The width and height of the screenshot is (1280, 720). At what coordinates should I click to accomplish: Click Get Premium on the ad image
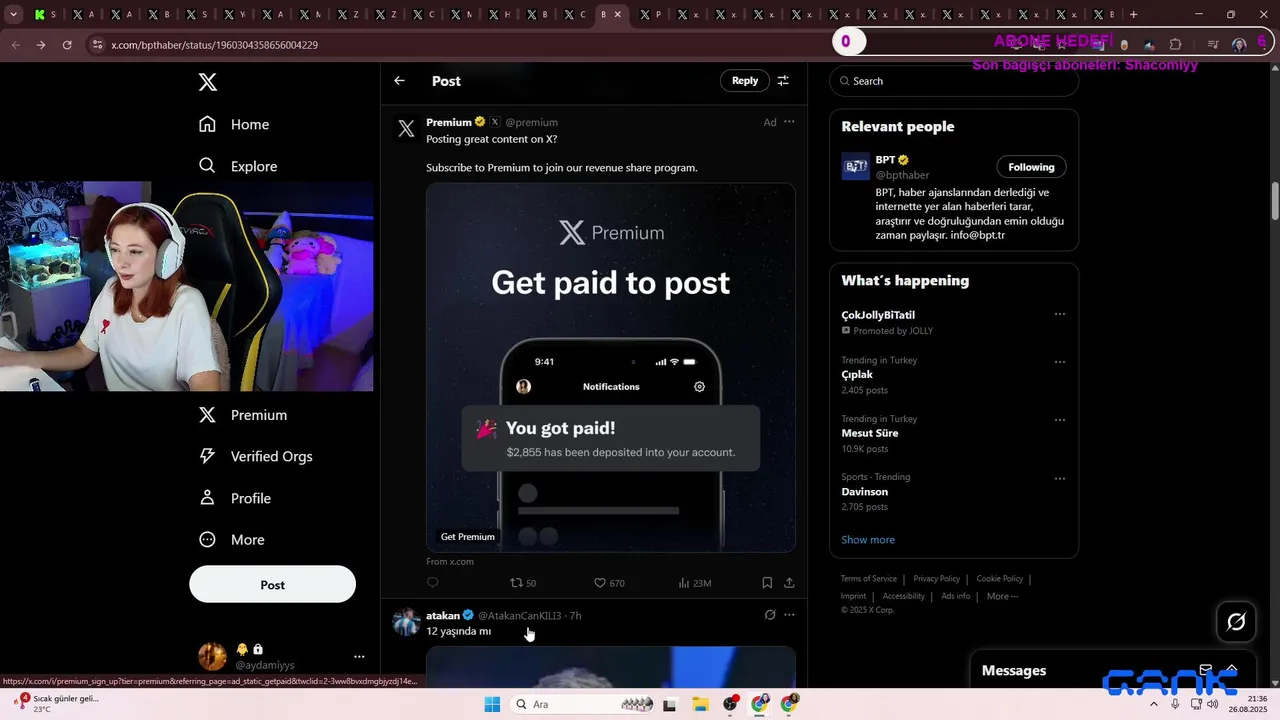coord(468,537)
